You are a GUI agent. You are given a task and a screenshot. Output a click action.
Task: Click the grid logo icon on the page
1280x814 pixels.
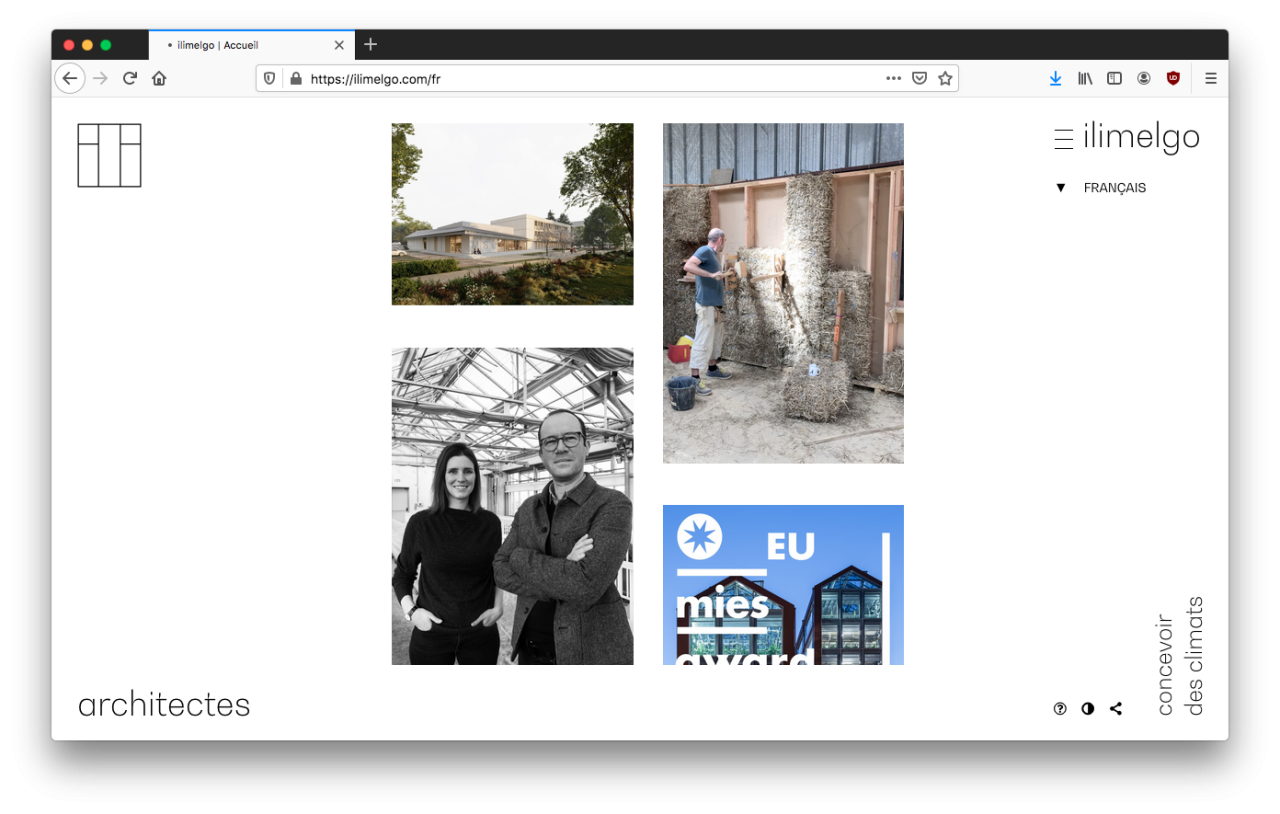click(x=109, y=155)
